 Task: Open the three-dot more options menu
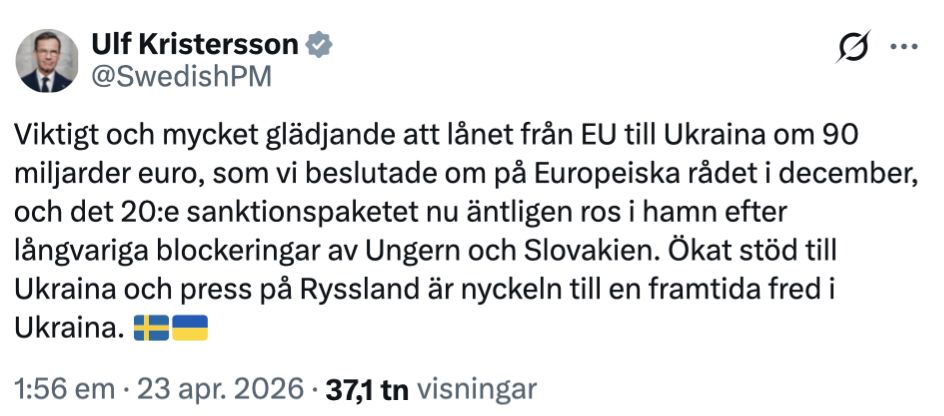click(903, 47)
